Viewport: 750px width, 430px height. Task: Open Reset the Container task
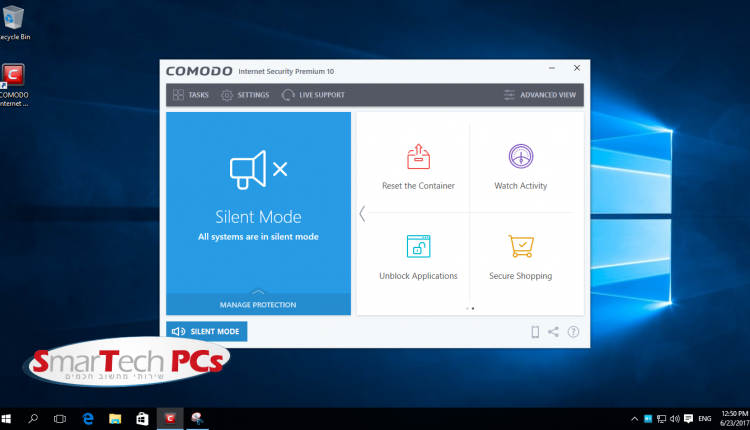point(418,167)
